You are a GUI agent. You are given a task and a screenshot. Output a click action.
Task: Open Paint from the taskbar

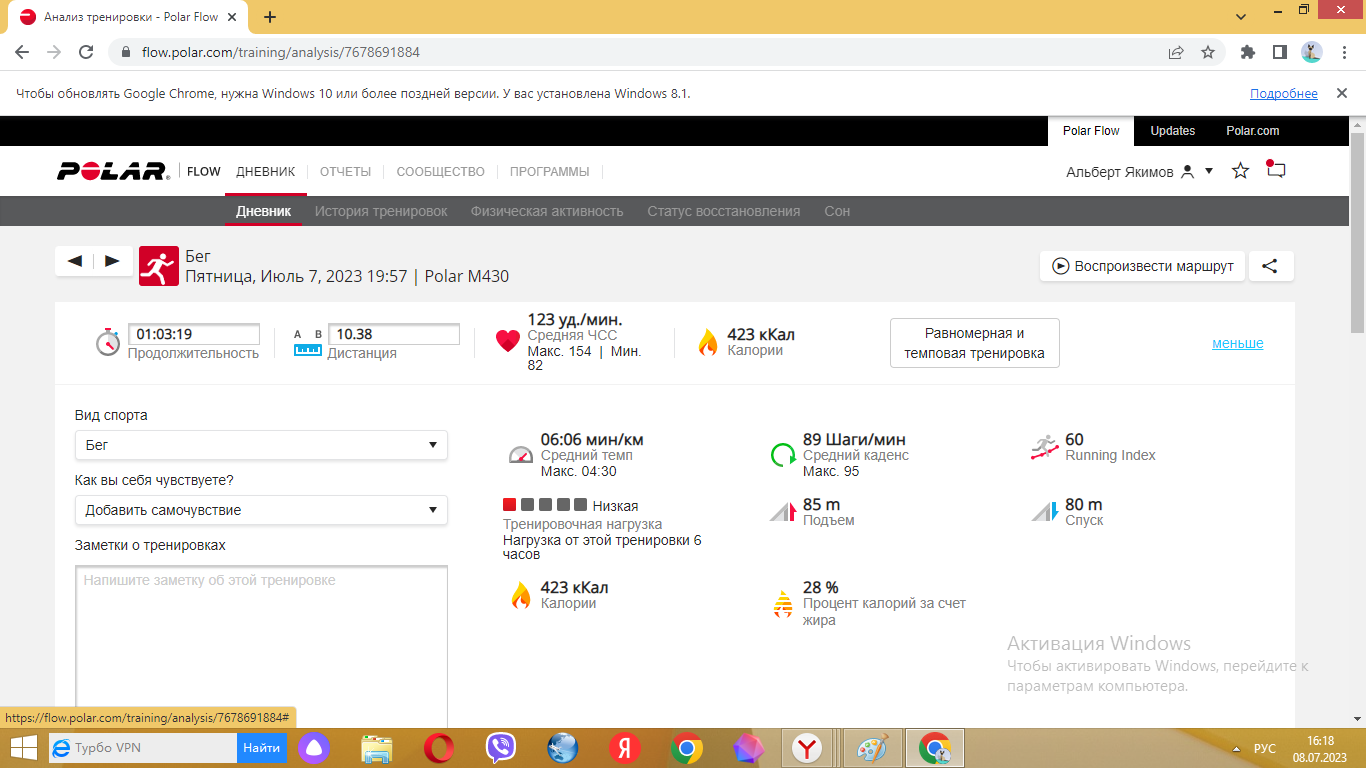[x=872, y=748]
